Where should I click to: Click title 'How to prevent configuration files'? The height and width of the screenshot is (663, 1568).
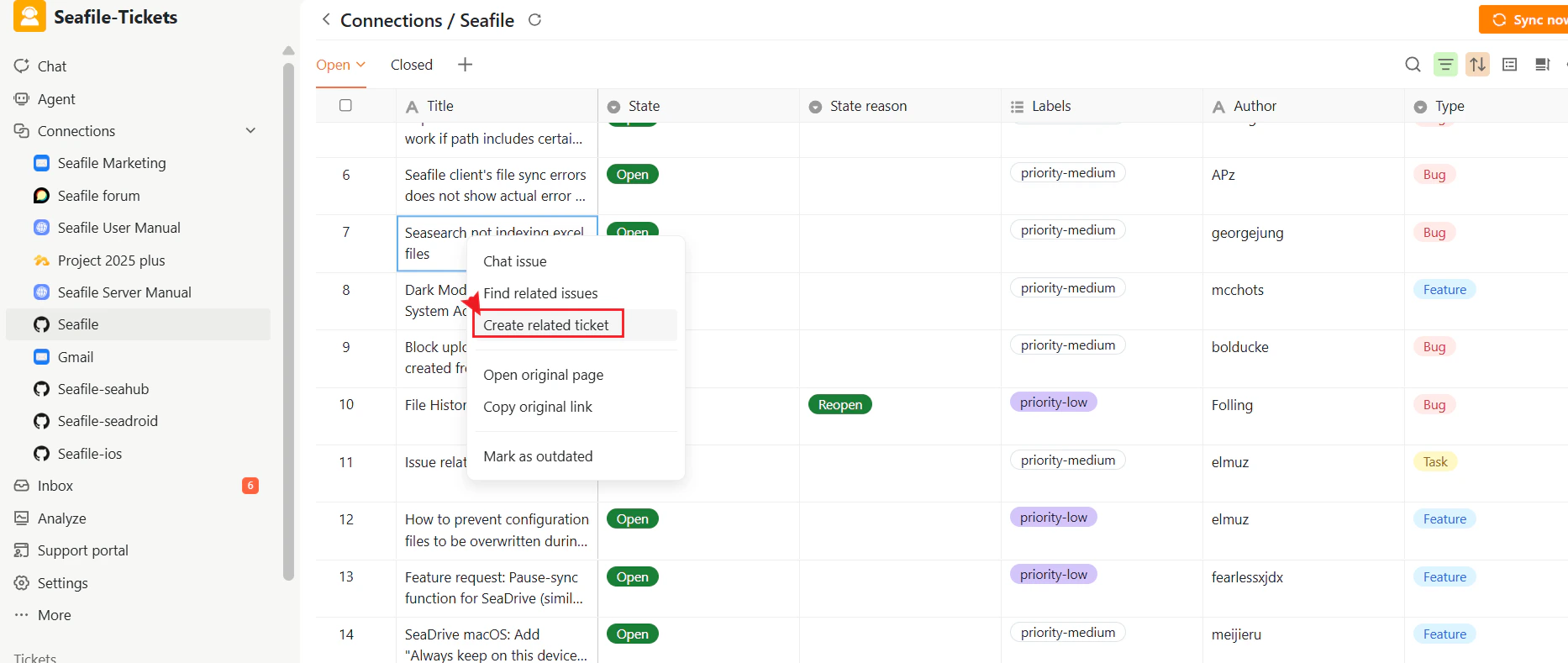click(497, 530)
